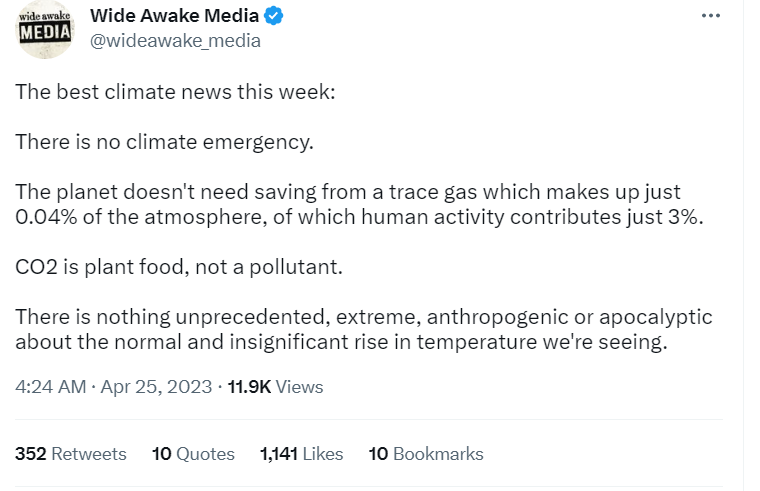Show the 10 Quotes list

[x=193, y=454]
